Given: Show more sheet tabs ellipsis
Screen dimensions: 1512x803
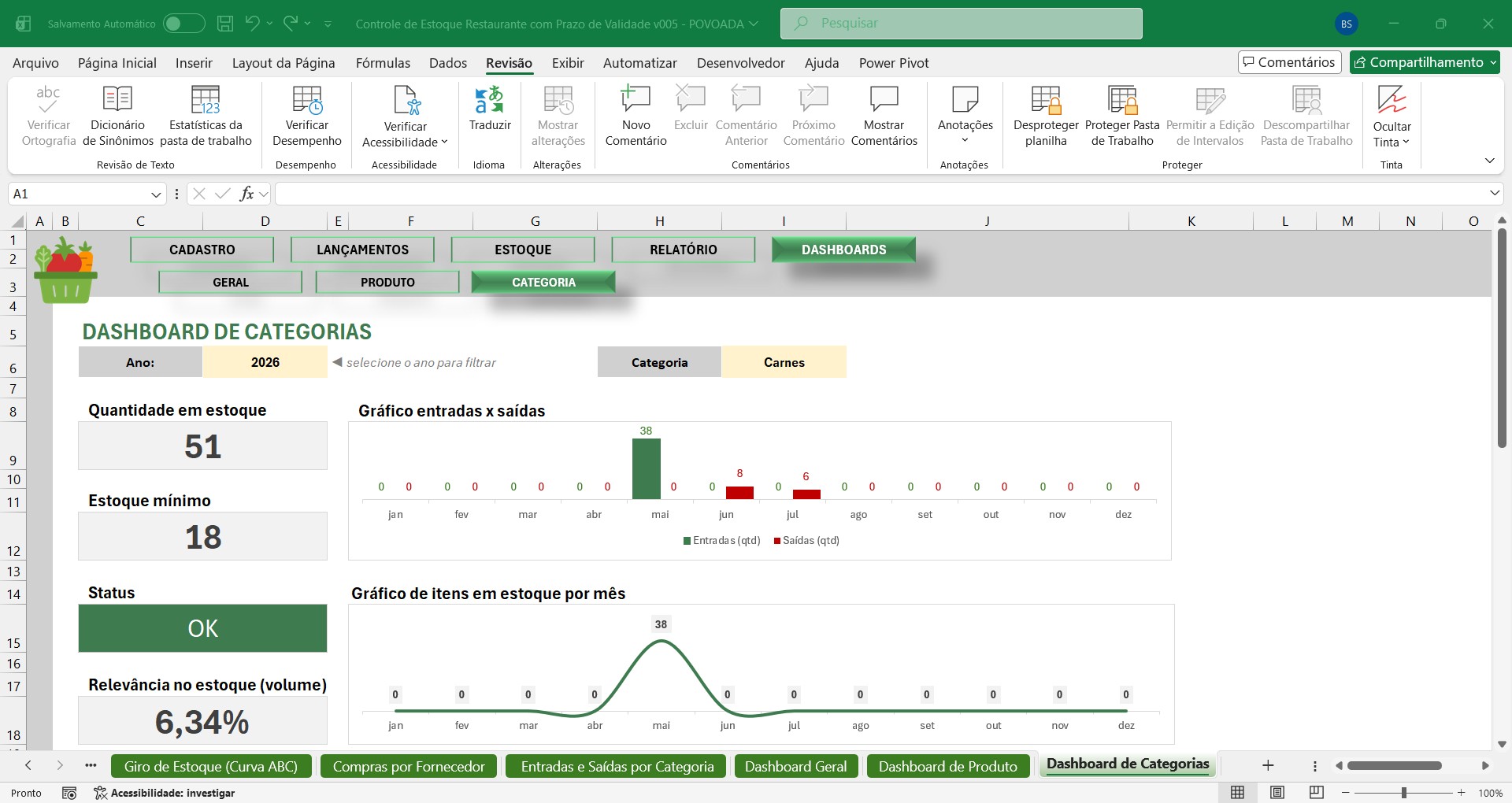Looking at the screenshot, I should [91, 765].
